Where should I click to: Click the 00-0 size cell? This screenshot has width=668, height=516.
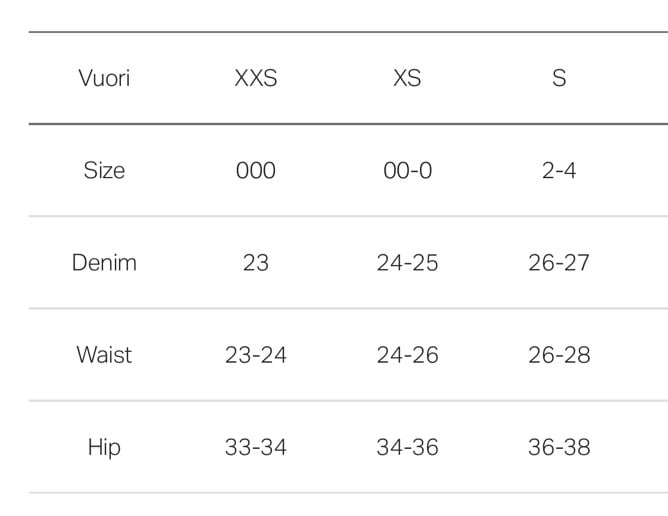(x=407, y=170)
